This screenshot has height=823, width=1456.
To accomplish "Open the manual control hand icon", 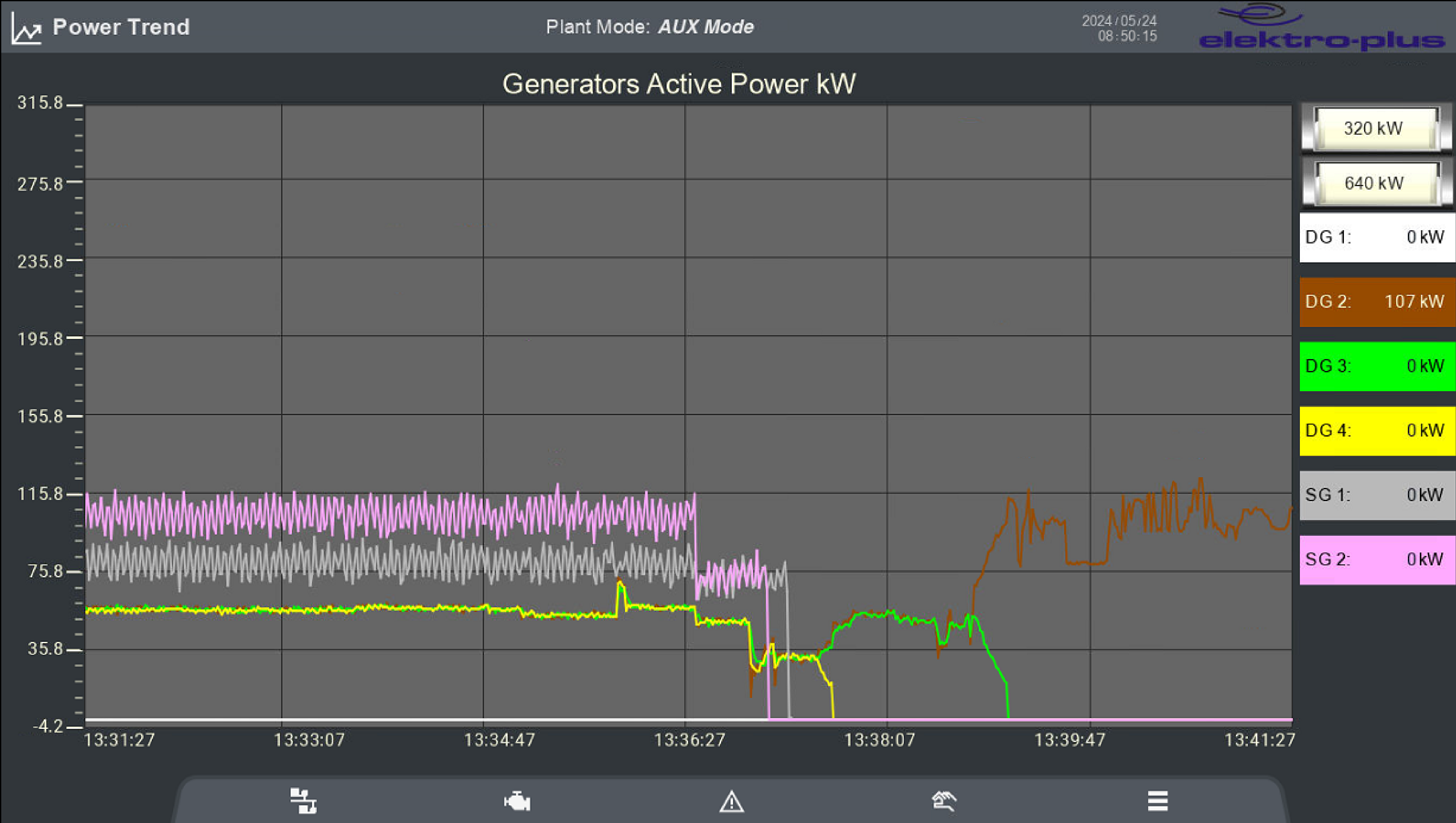I will (944, 801).
